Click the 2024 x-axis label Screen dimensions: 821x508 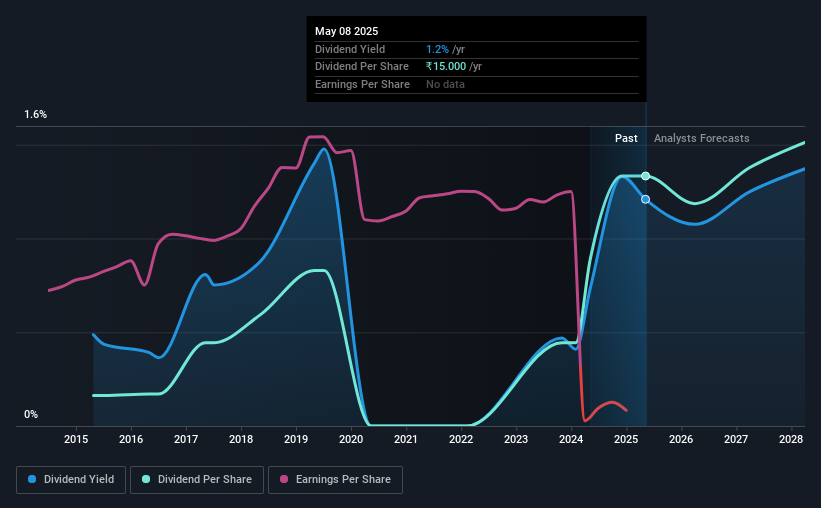571,439
